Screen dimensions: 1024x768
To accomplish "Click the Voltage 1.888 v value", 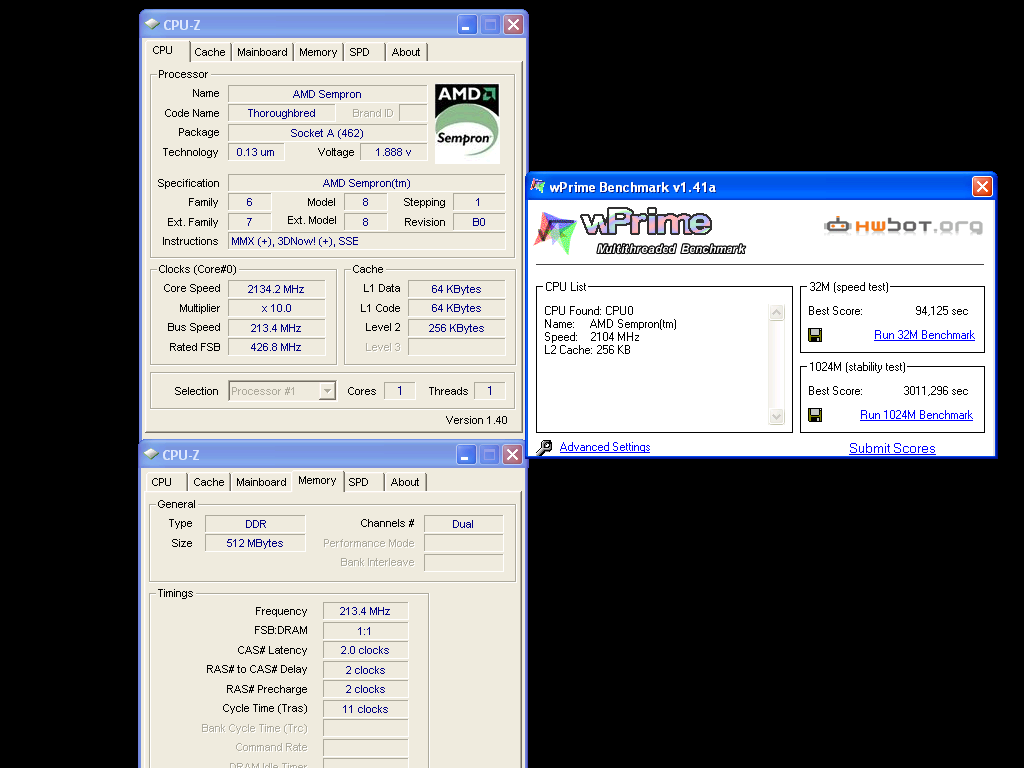I will click(393, 152).
